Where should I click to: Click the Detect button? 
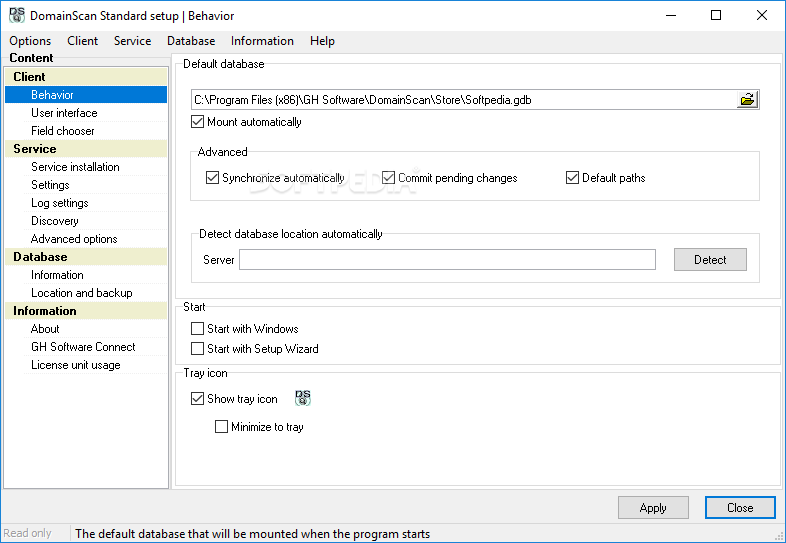point(710,260)
